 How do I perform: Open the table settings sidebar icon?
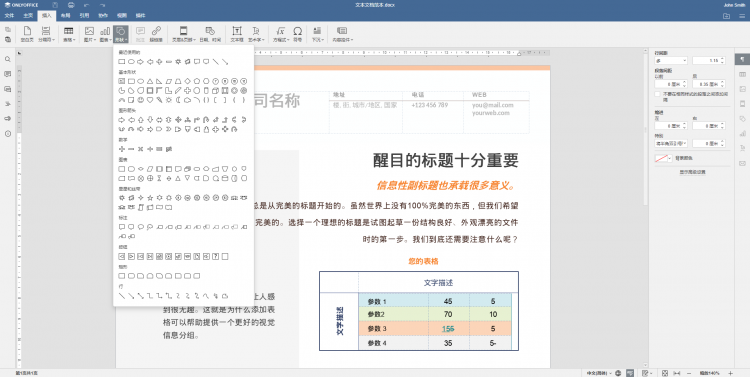click(742, 74)
